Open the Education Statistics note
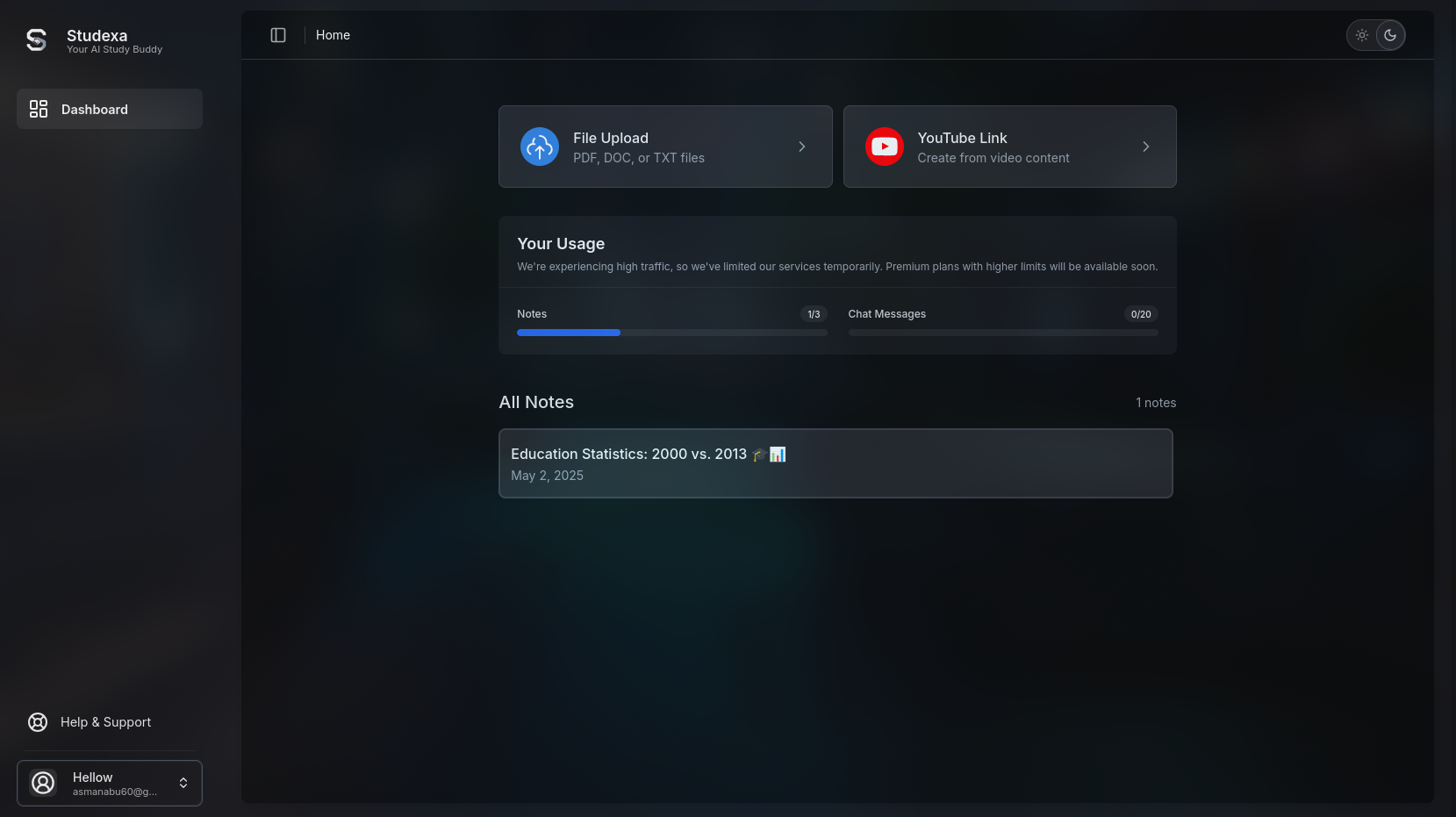Viewport: 1456px width, 817px height. coord(836,463)
